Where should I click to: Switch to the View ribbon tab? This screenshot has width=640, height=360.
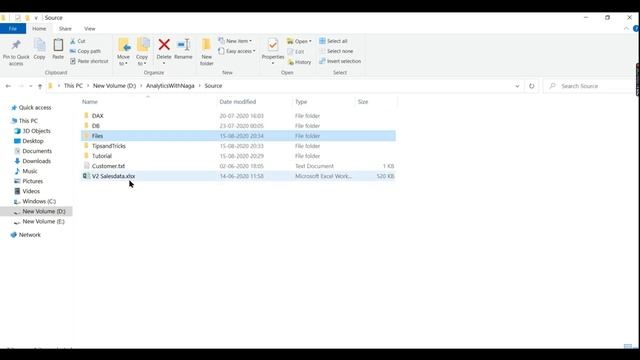[x=90, y=29]
